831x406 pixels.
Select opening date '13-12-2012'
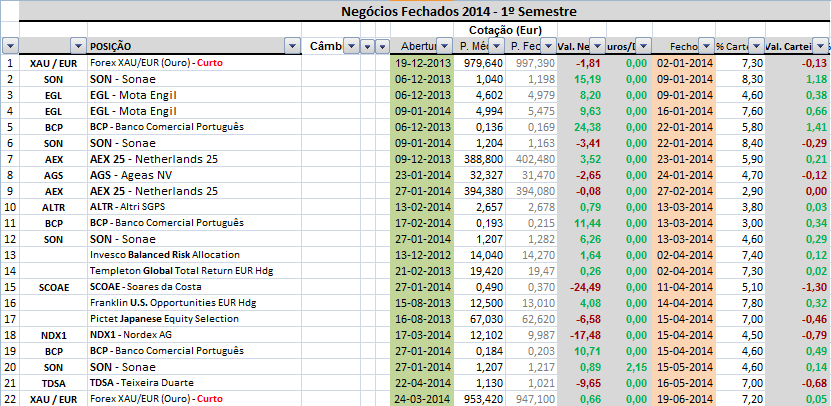(423, 255)
